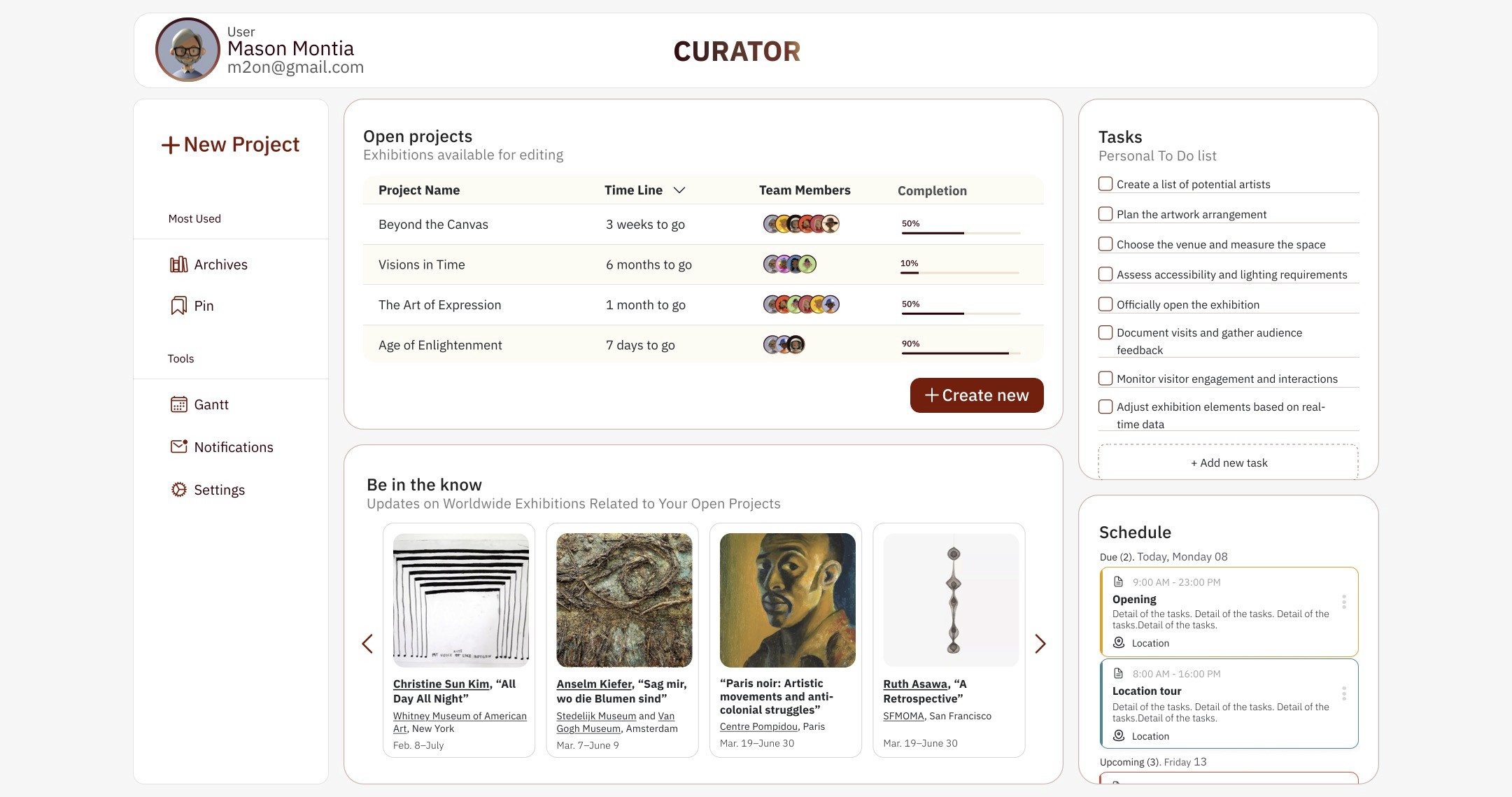Click the Notifications envelope icon
1512x797 pixels.
(x=178, y=446)
